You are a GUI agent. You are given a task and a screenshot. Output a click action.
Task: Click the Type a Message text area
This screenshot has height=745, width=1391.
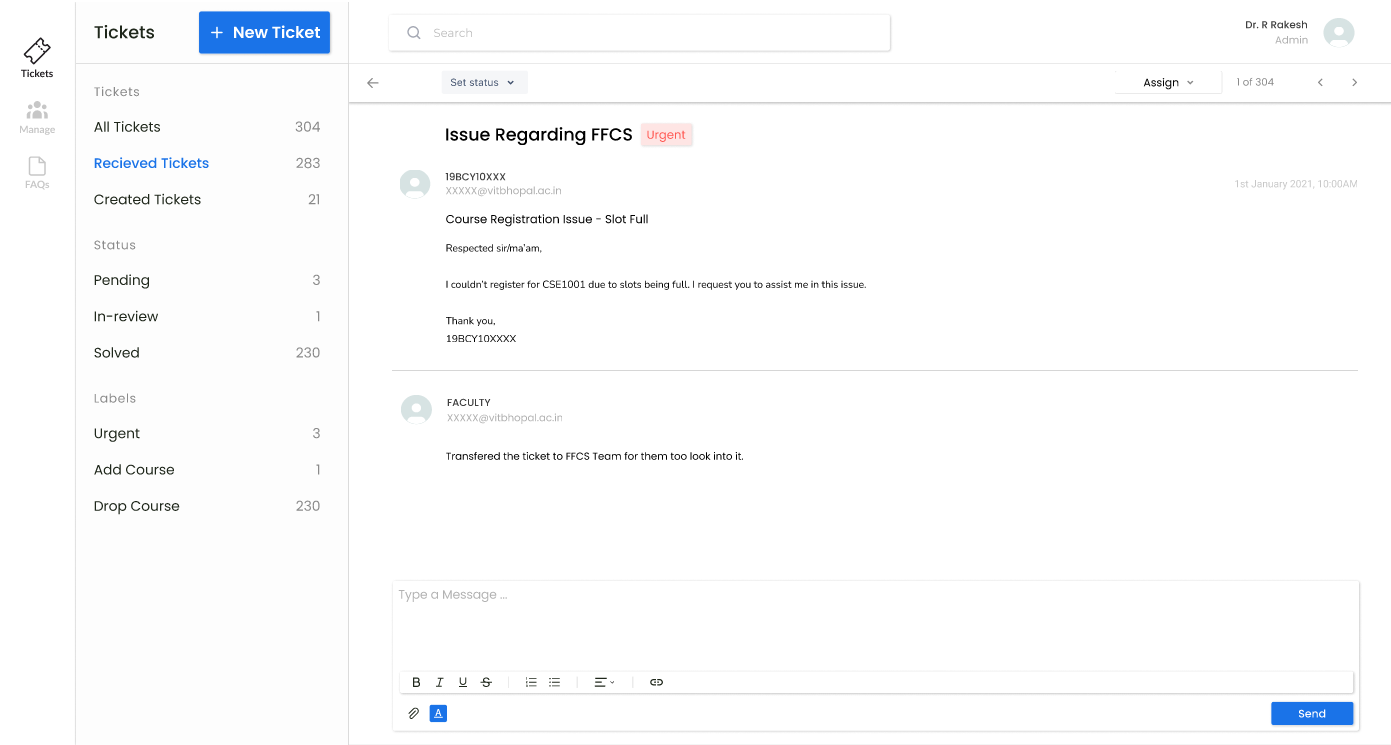tap(875, 625)
